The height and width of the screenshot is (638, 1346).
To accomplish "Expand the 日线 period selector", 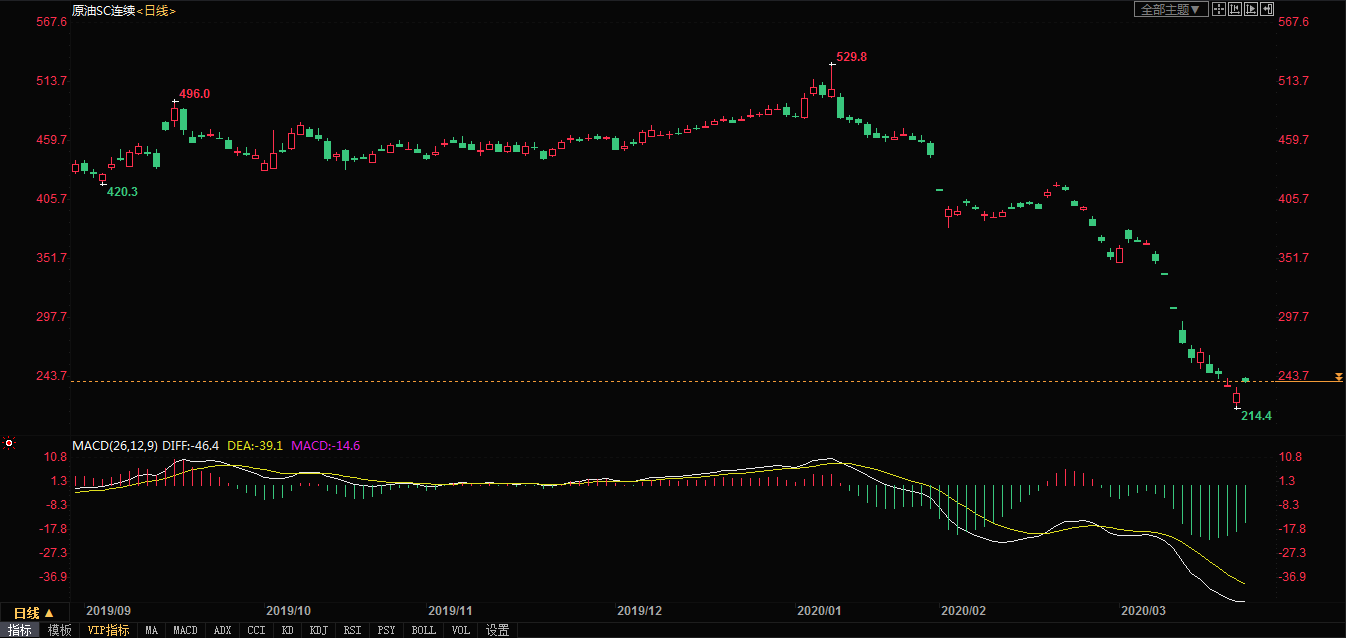I will 33,612.
